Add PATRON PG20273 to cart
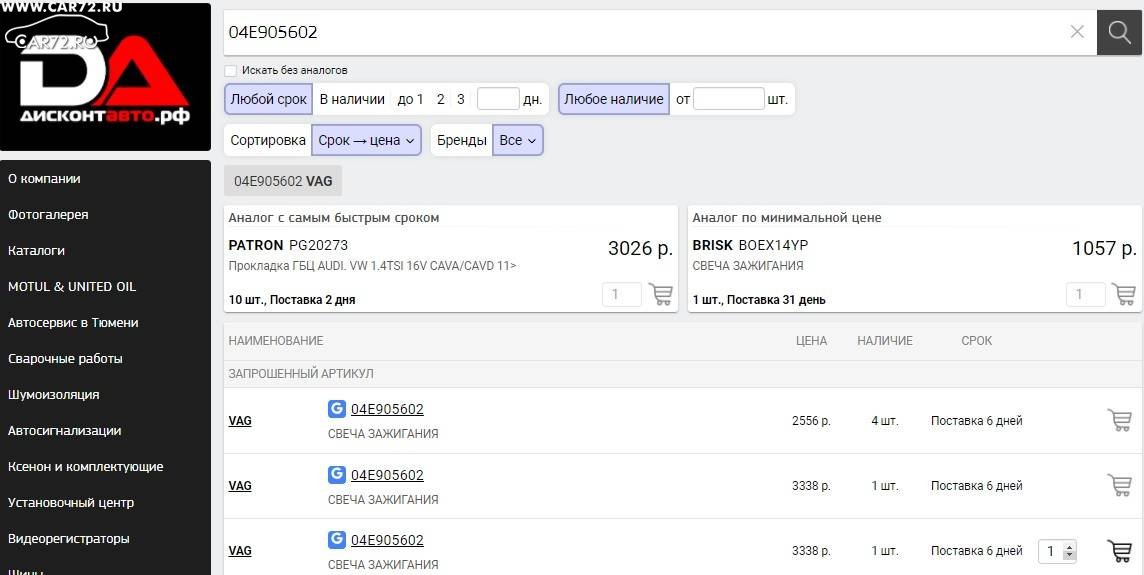Image resolution: width=1144 pixels, height=575 pixels. click(x=661, y=295)
